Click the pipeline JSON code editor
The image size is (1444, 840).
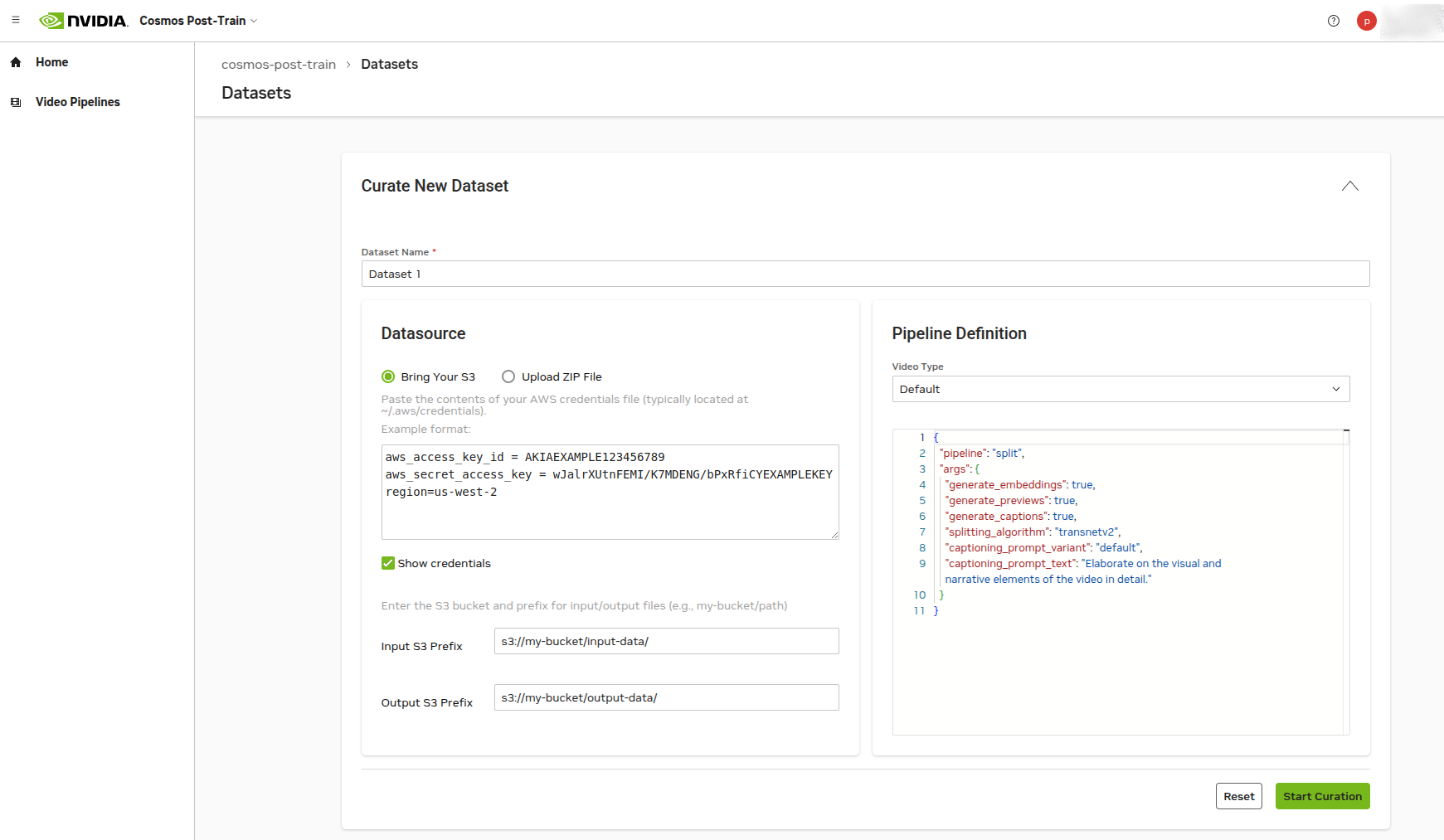1121,581
